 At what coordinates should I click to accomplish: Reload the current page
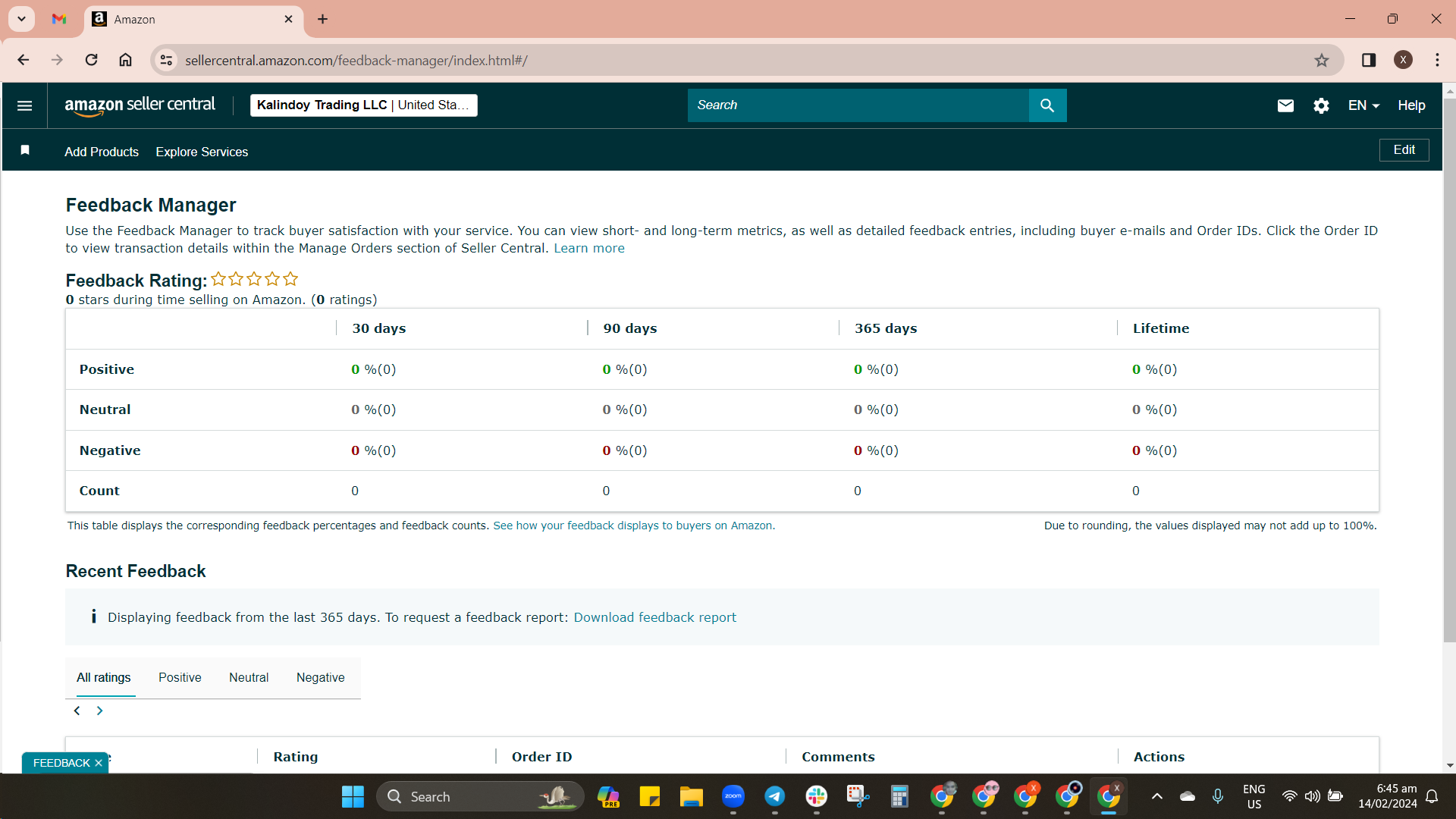[x=91, y=60]
